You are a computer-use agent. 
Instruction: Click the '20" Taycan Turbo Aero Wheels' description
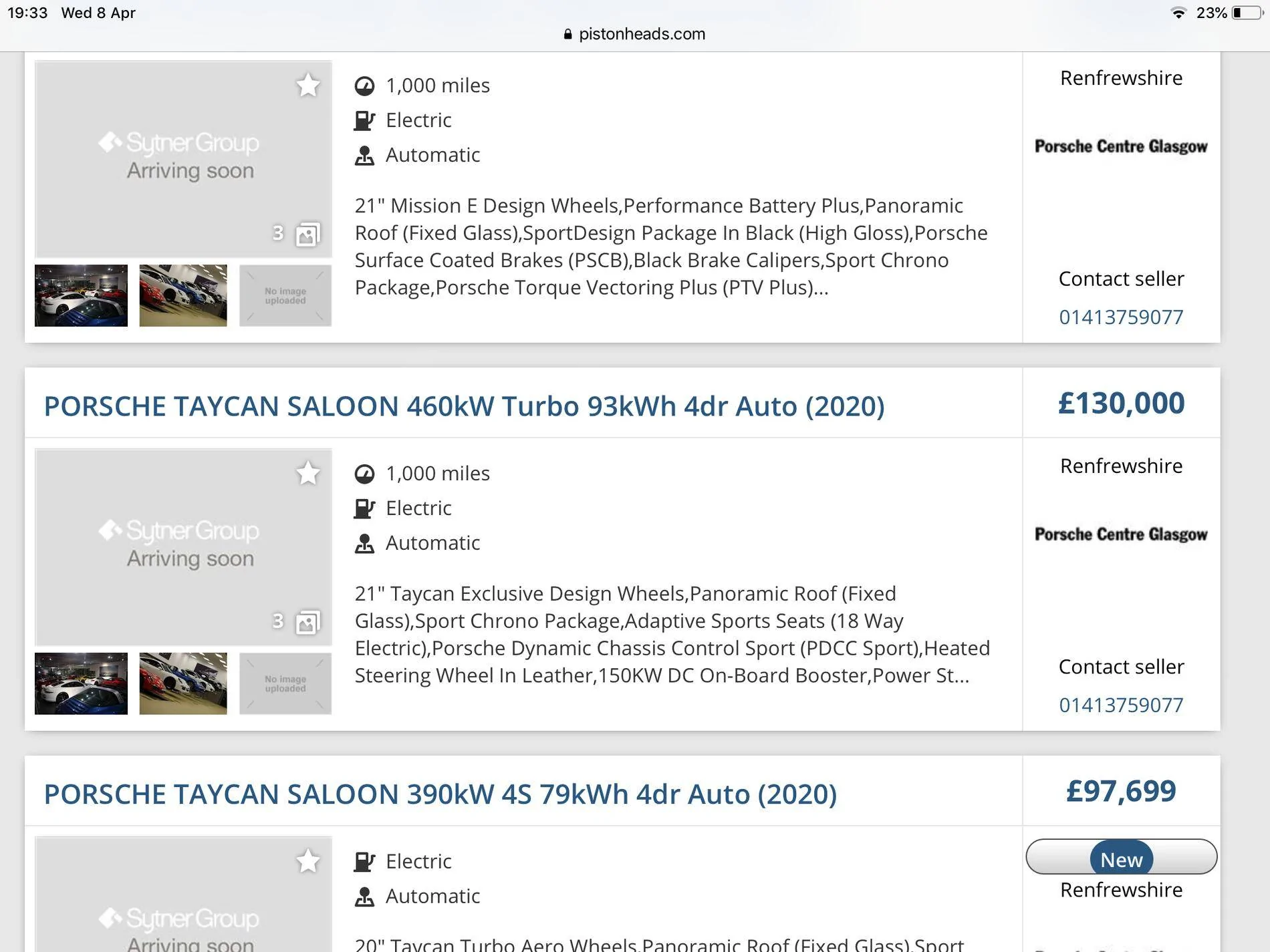pos(659,943)
